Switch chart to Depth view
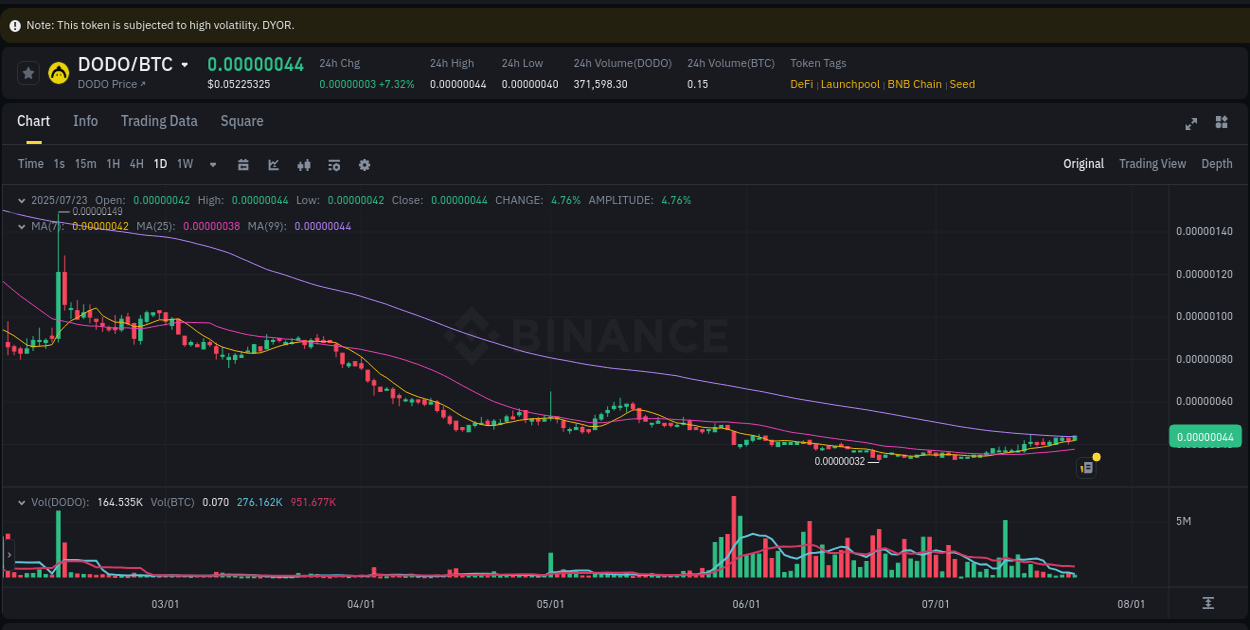The image size is (1250, 630). click(x=1216, y=163)
